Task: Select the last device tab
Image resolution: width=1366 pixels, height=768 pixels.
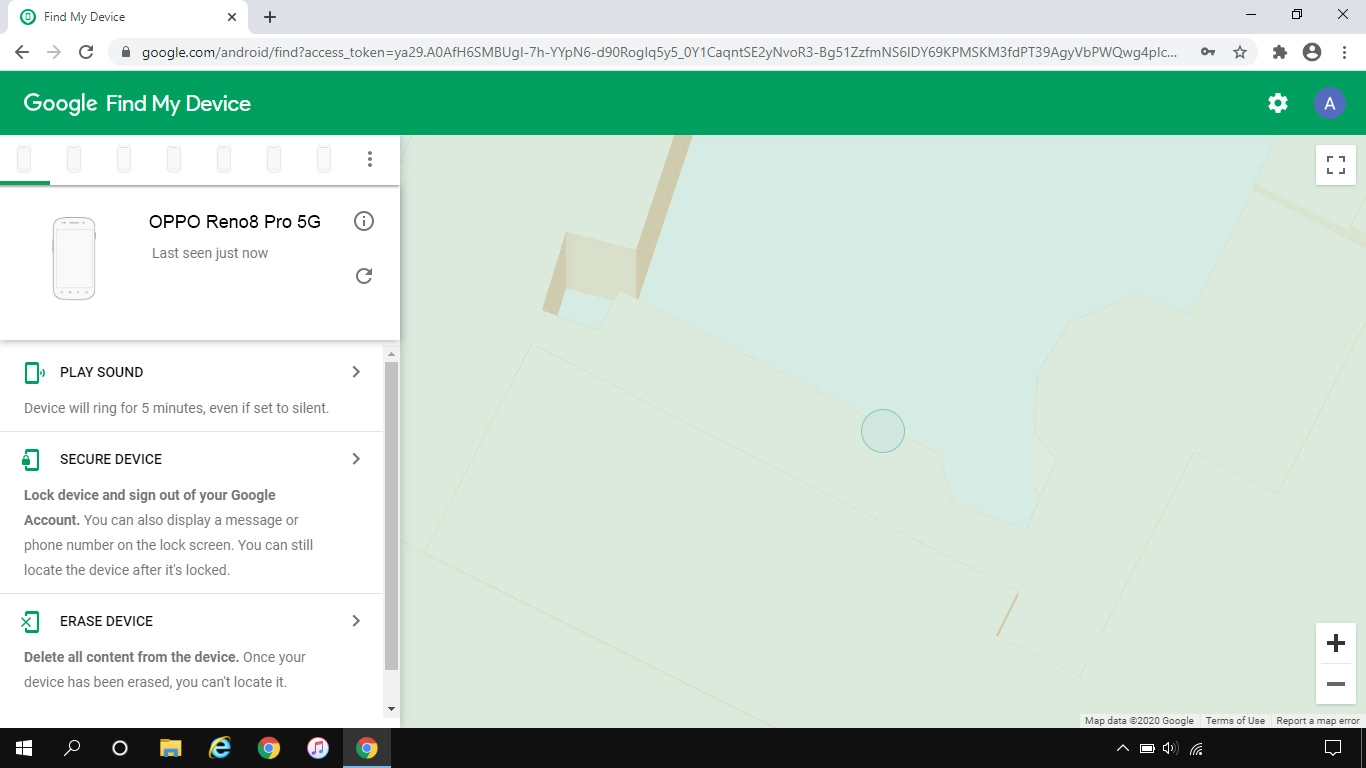Action: point(324,159)
